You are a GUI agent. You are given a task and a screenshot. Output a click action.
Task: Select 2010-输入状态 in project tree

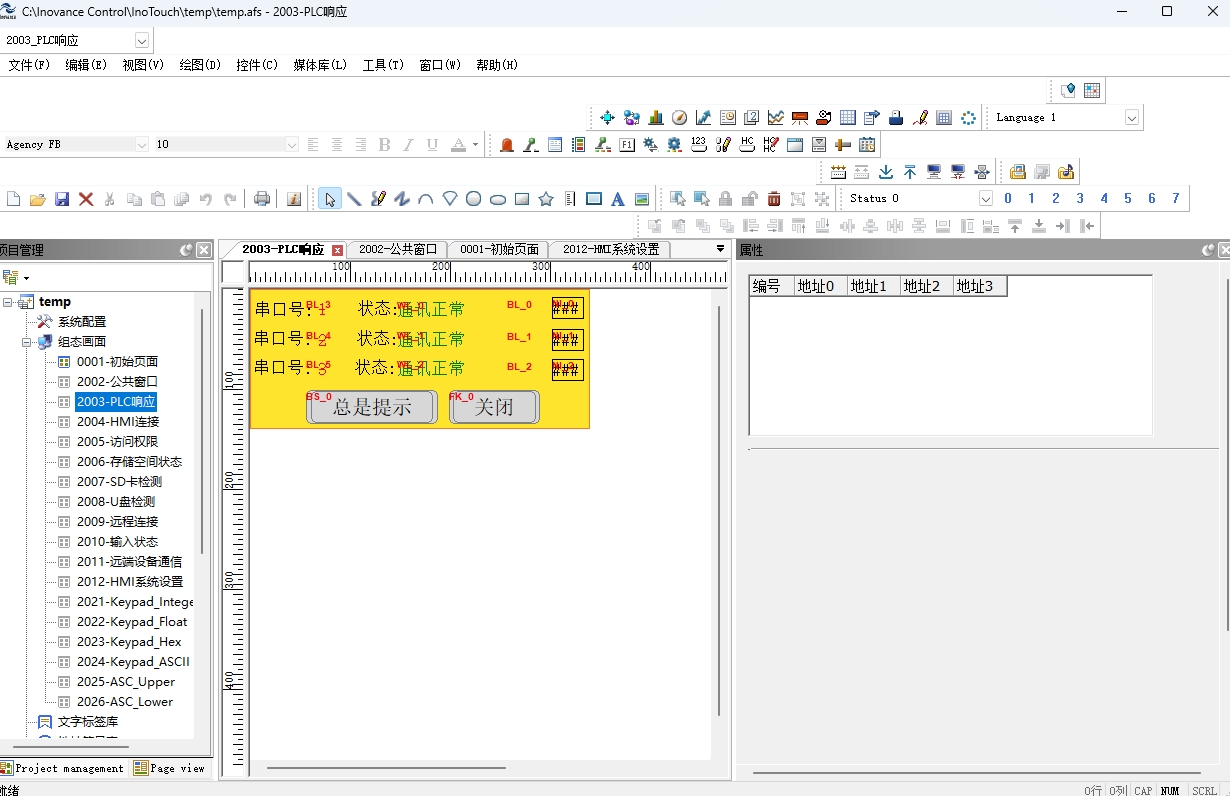(118, 542)
